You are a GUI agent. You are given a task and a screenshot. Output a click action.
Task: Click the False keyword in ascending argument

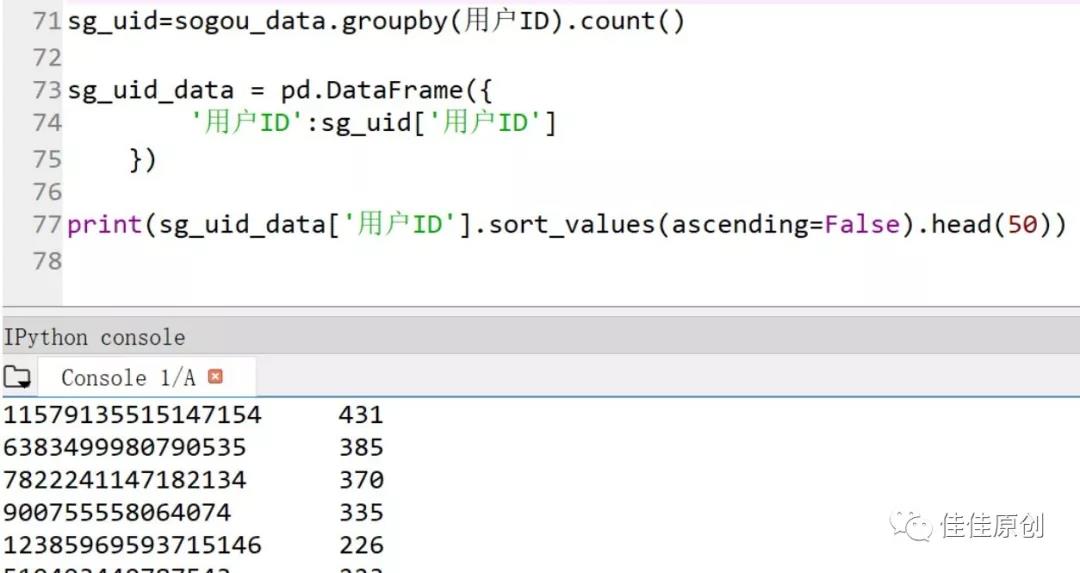(862, 225)
